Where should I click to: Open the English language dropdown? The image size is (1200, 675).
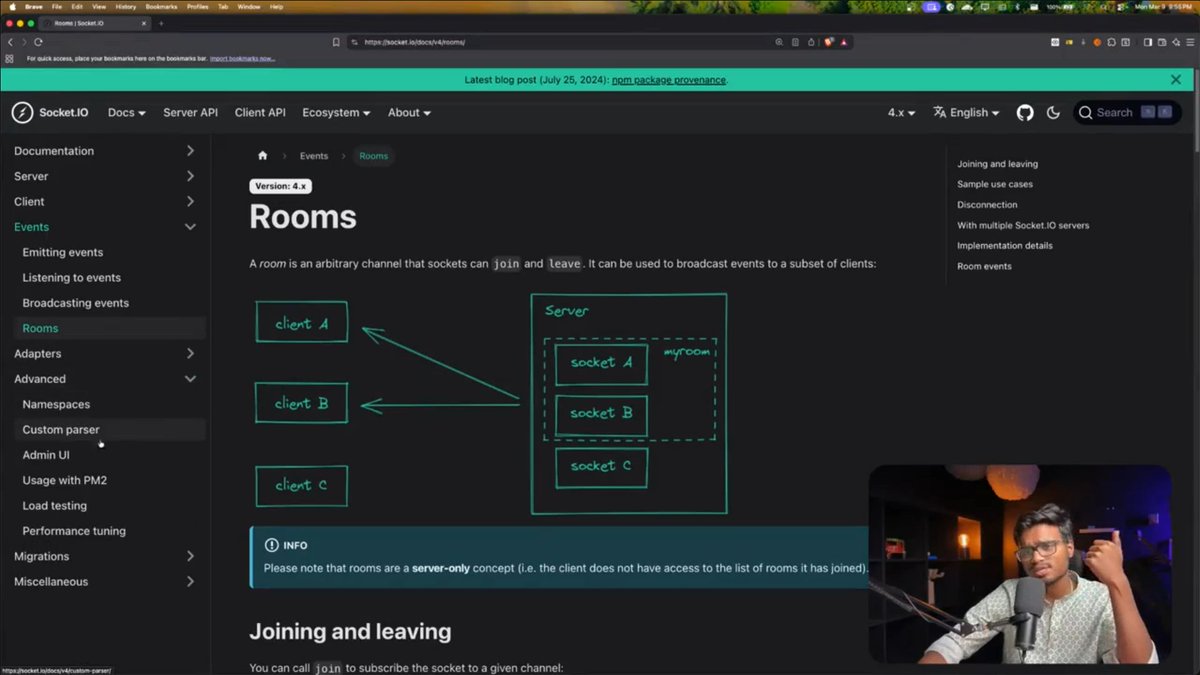966,113
